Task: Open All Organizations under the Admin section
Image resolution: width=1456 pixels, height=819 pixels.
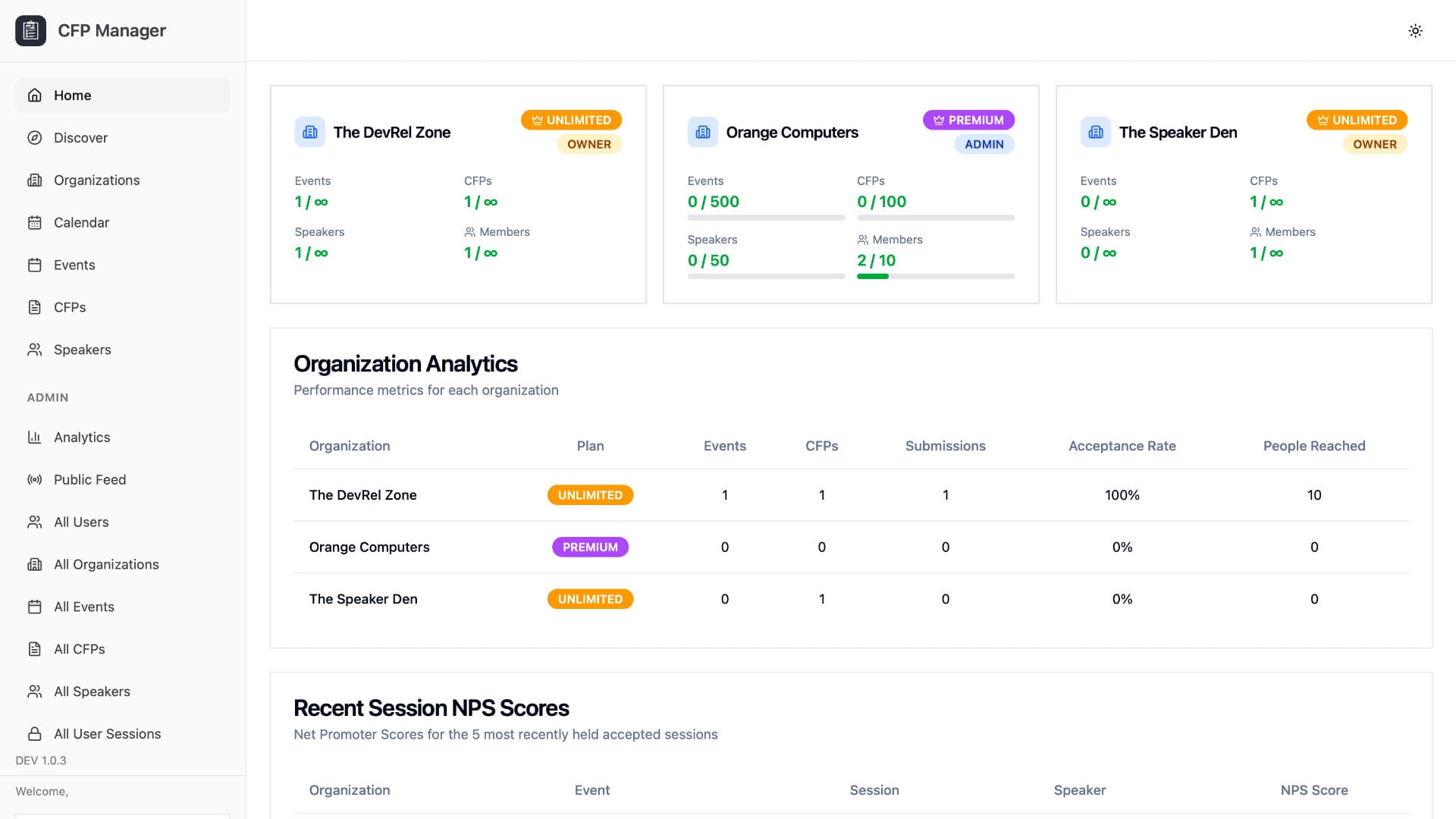Action: tap(106, 564)
